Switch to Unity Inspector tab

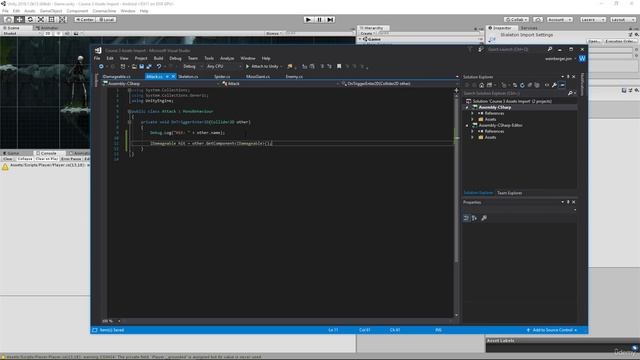pos(501,28)
